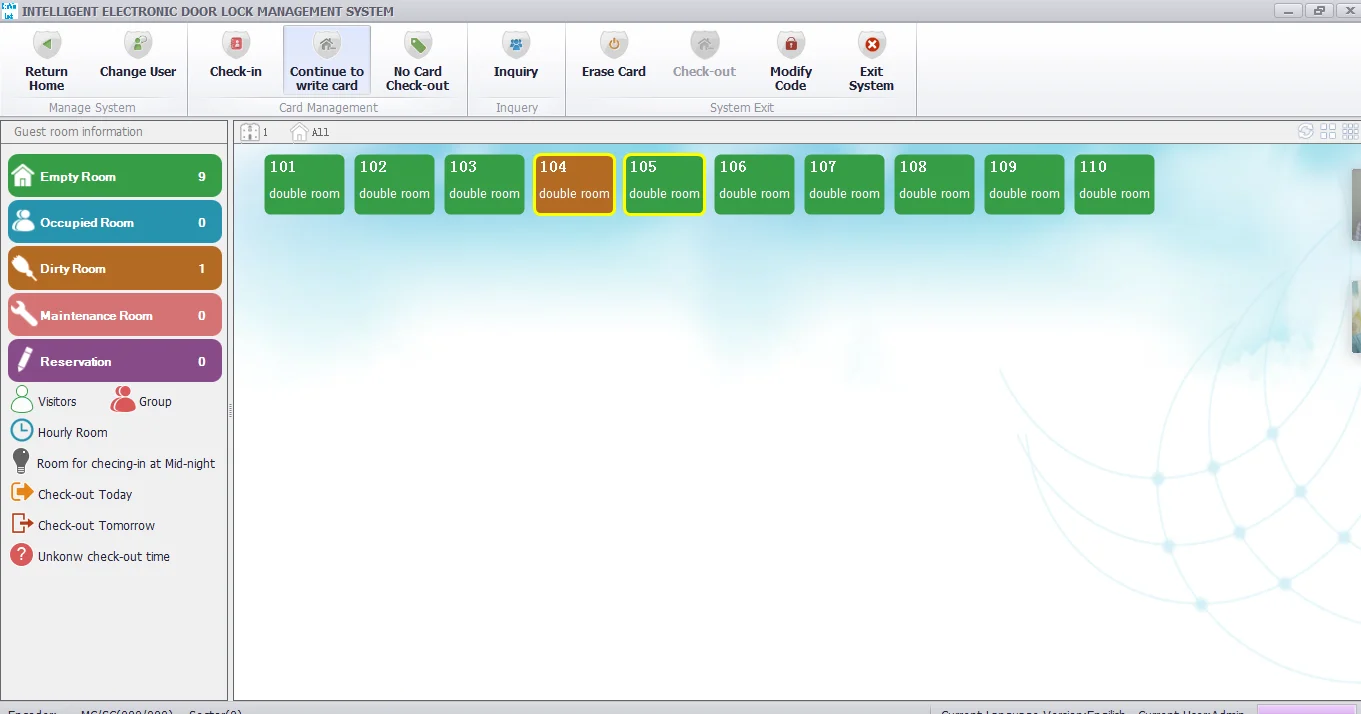Open Modify Code padlock icon
Screen dimensions: 1361x714
[791, 45]
